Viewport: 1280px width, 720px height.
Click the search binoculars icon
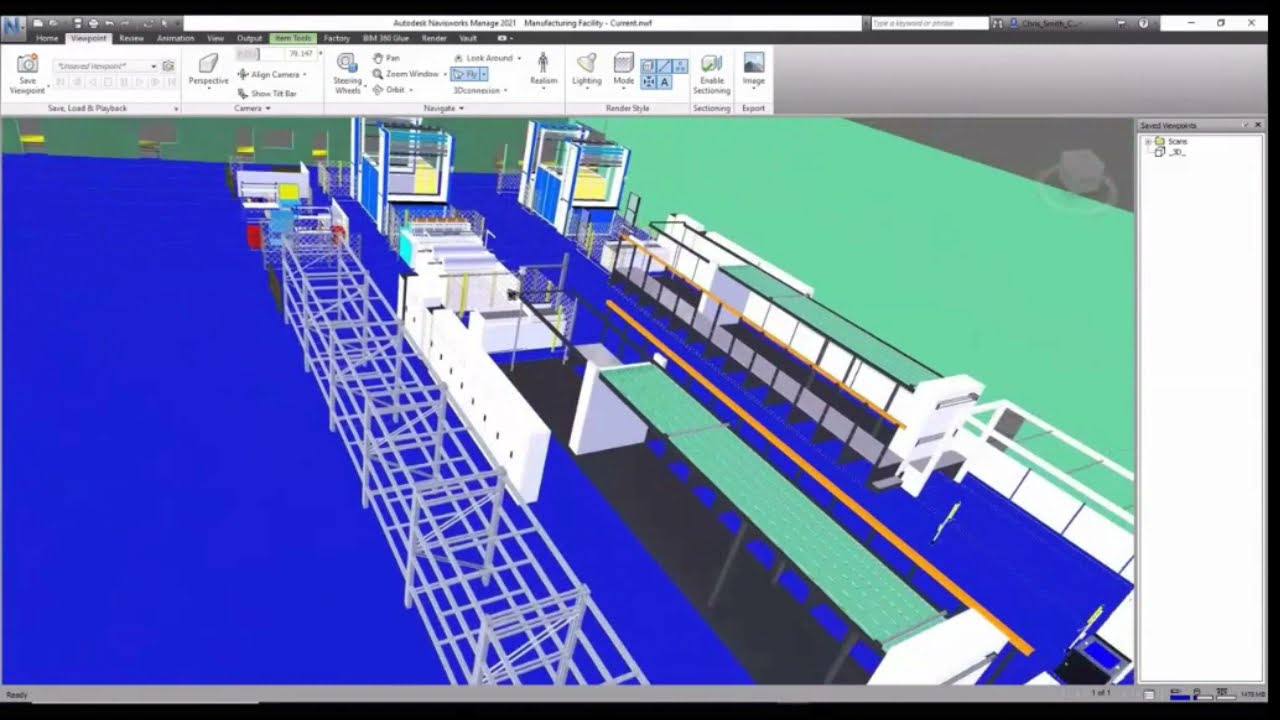(998, 22)
